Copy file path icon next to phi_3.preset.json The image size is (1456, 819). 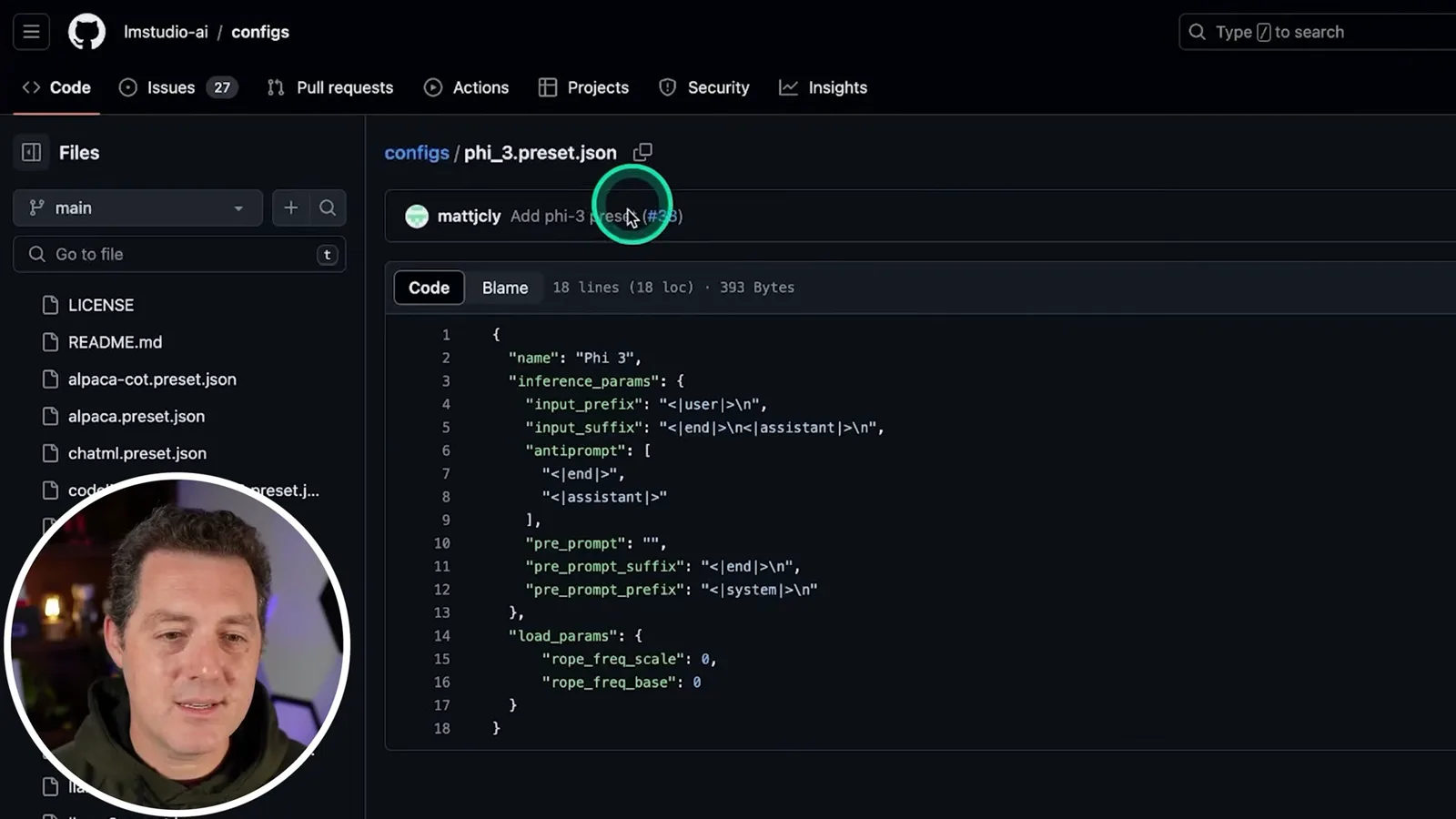point(642,152)
